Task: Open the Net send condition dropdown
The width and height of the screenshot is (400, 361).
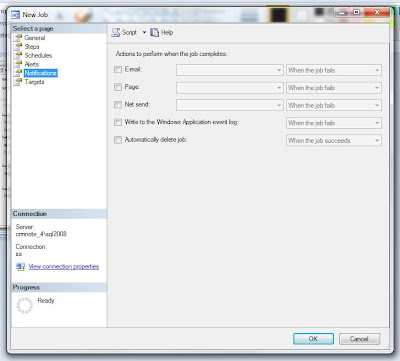Action: tap(334, 105)
